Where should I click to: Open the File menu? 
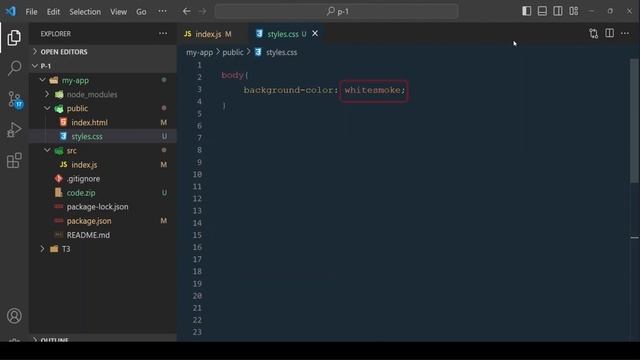(31, 12)
